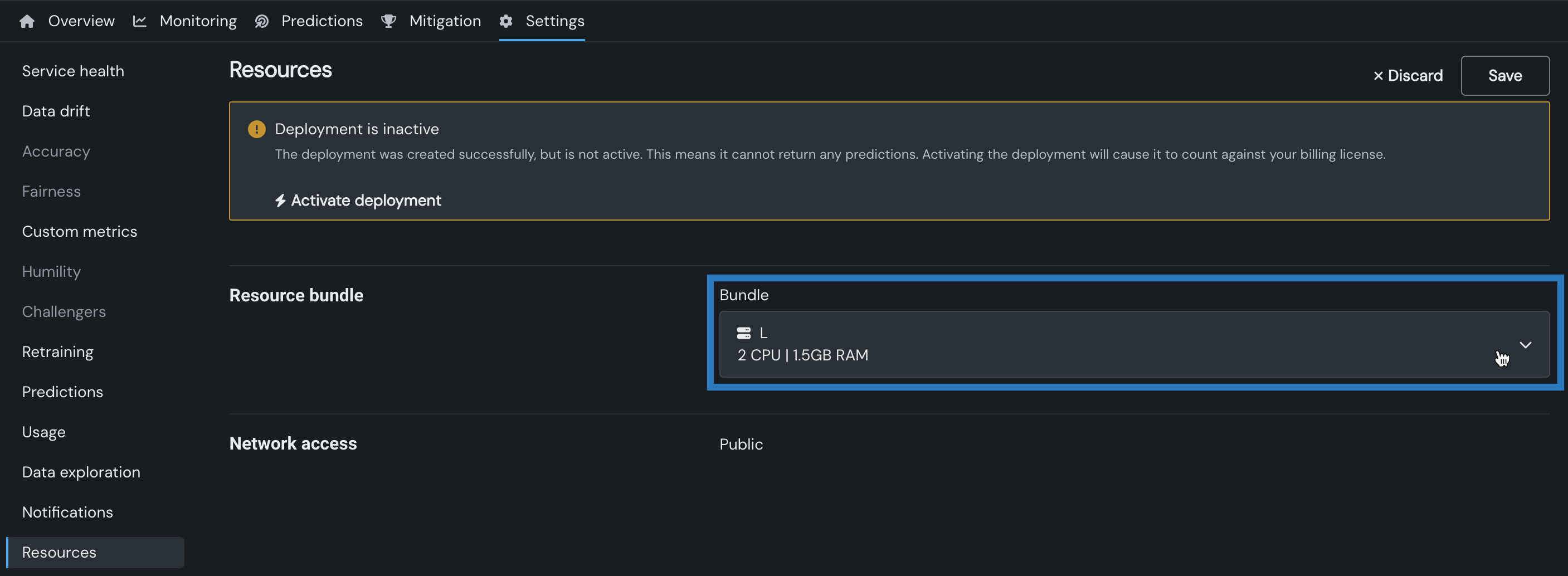This screenshot has height=576, width=1568.
Task: Click the server icon in Bundle field
Action: 743,333
